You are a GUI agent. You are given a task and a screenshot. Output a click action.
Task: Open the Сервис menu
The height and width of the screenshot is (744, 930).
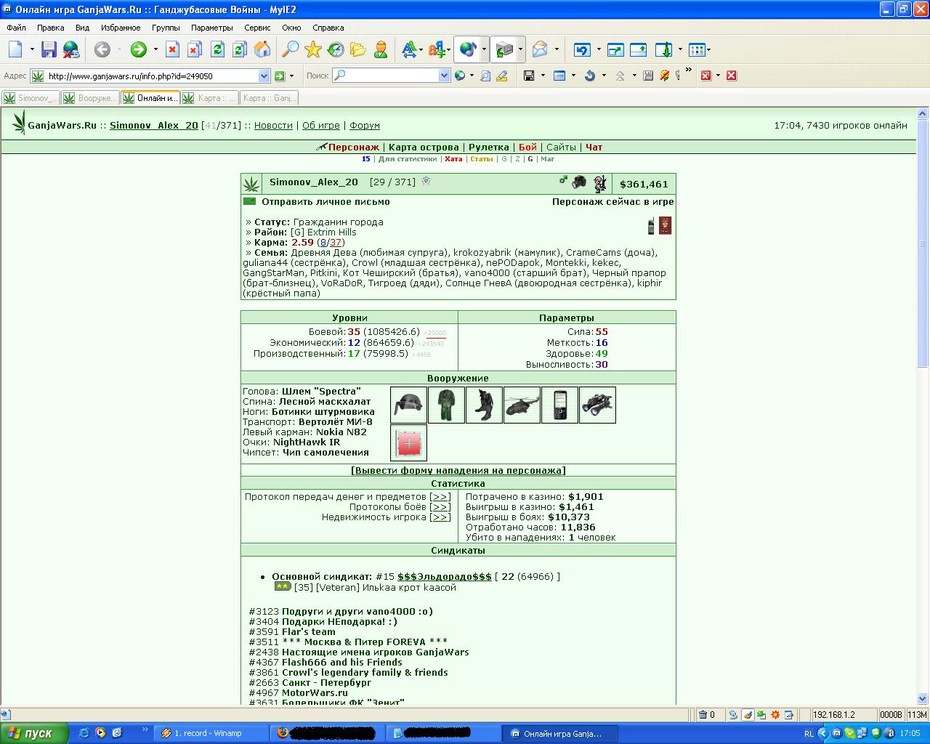(257, 28)
